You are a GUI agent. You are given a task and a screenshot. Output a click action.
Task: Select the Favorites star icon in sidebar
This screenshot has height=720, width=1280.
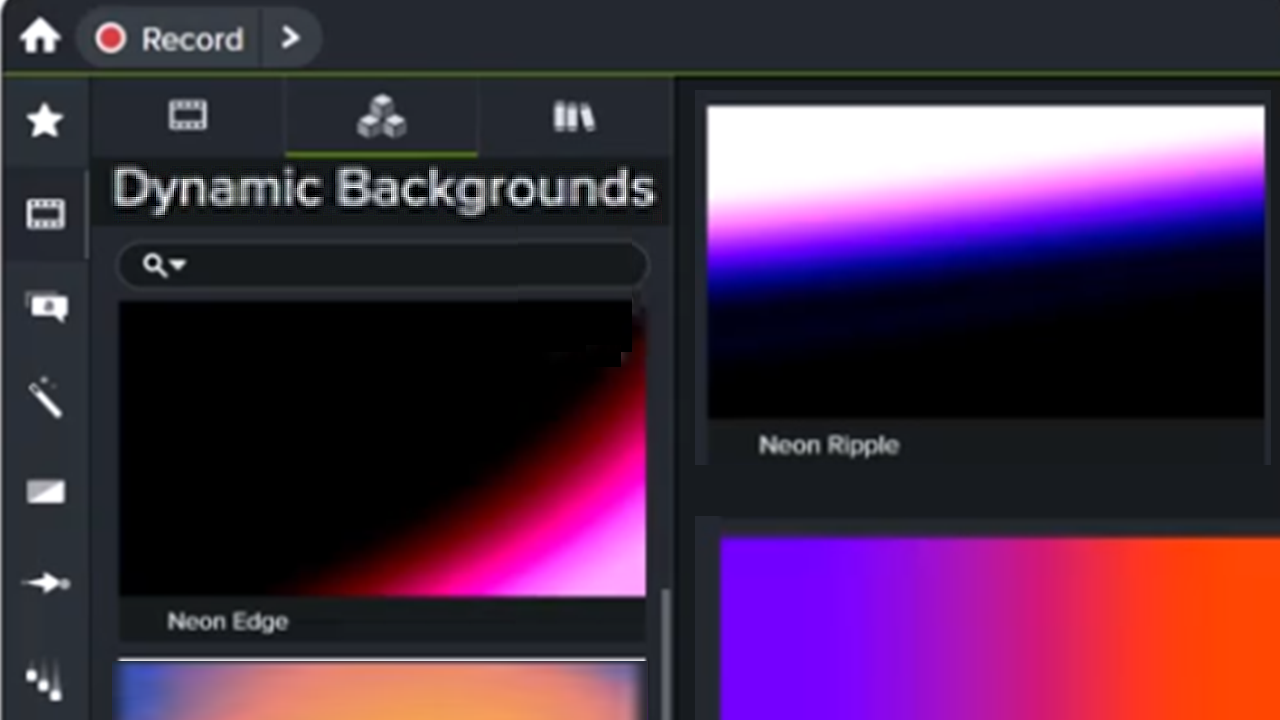pos(45,121)
